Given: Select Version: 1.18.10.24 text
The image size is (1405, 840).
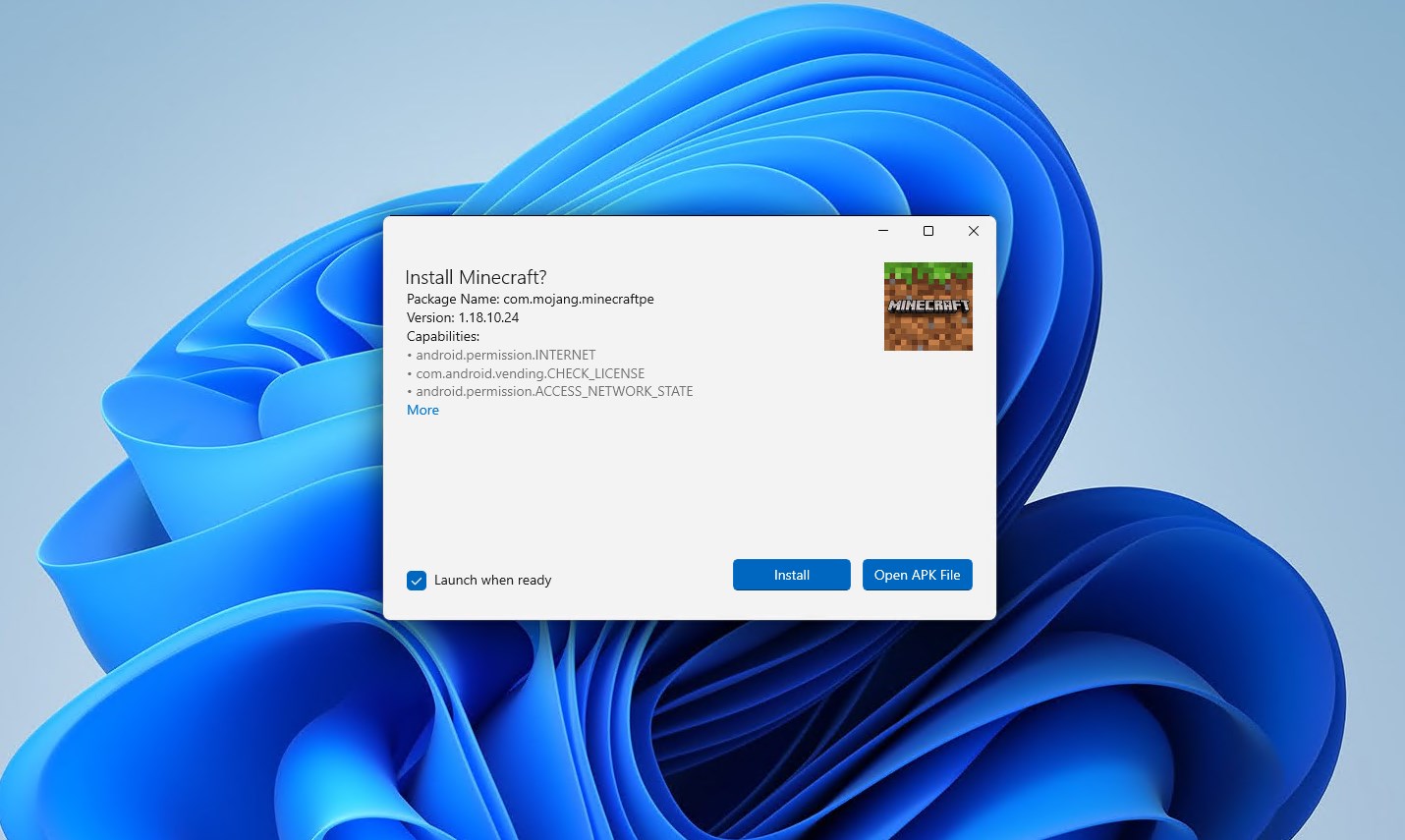Looking at the screenshot, I should pos(463,317).
